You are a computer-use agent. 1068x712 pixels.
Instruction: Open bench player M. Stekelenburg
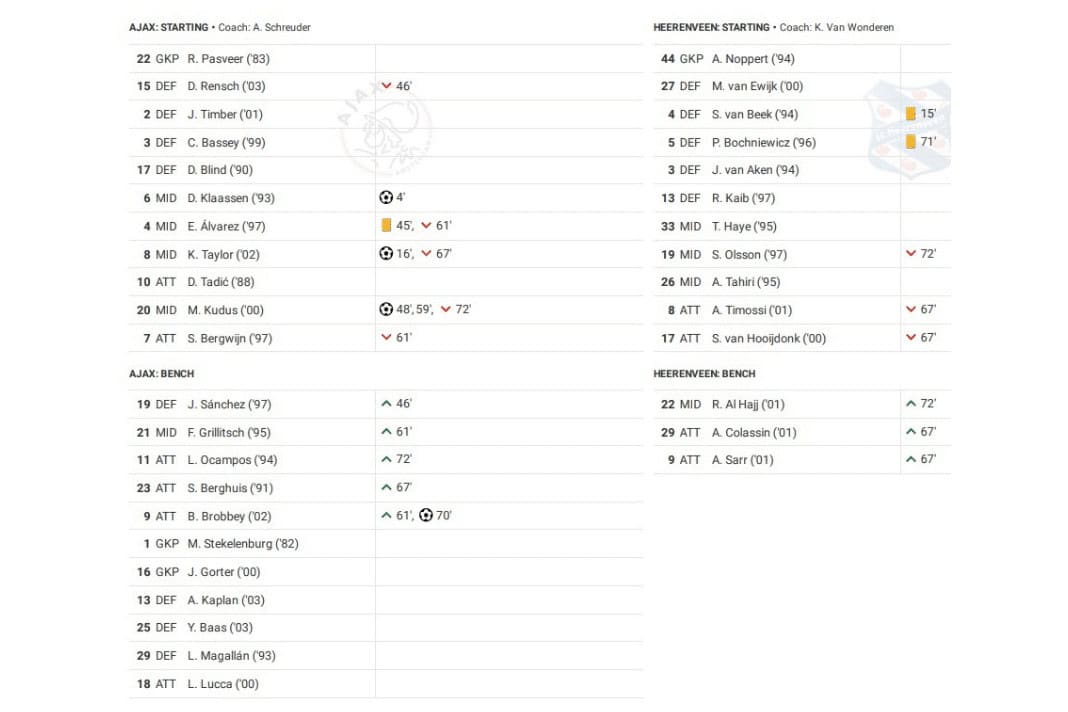[243, 544]
